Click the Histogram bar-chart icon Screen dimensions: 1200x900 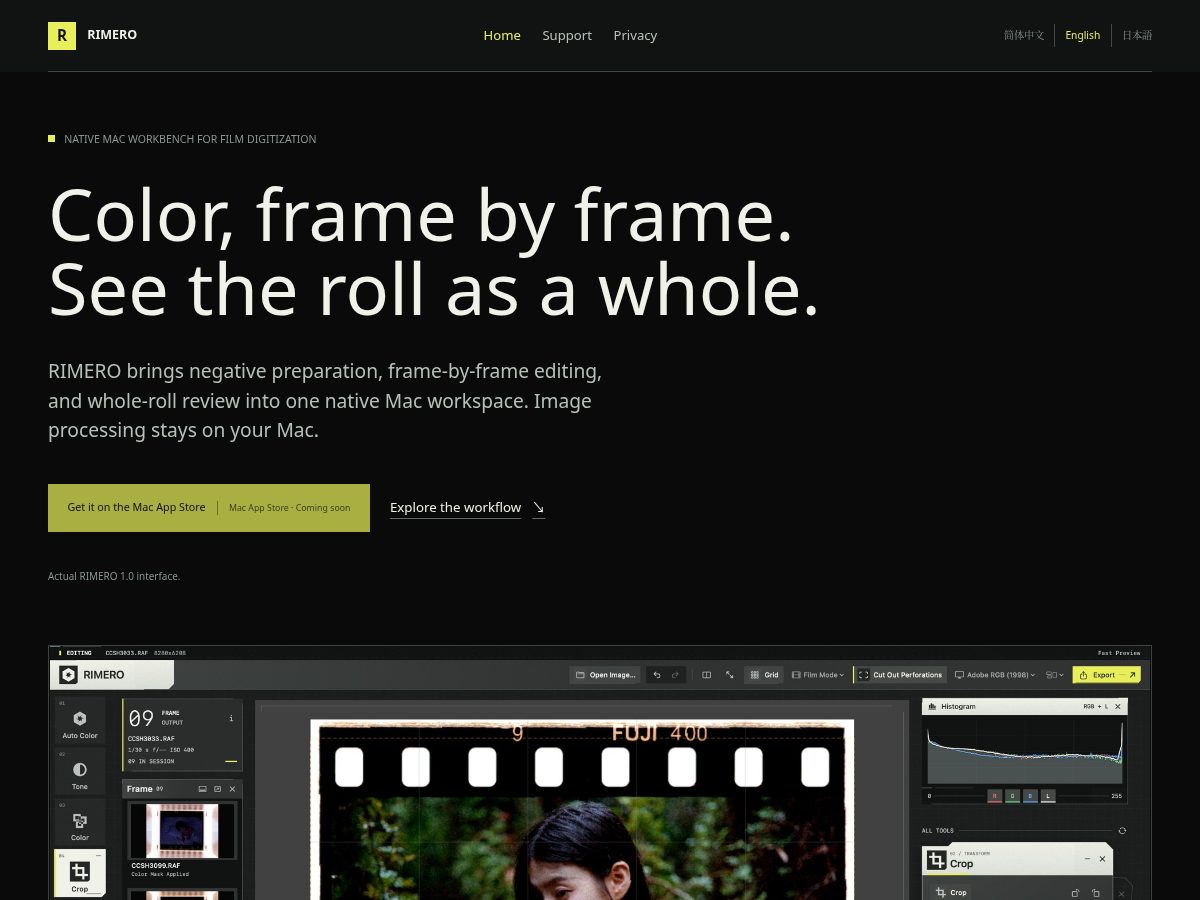click(x=933, y=706)
